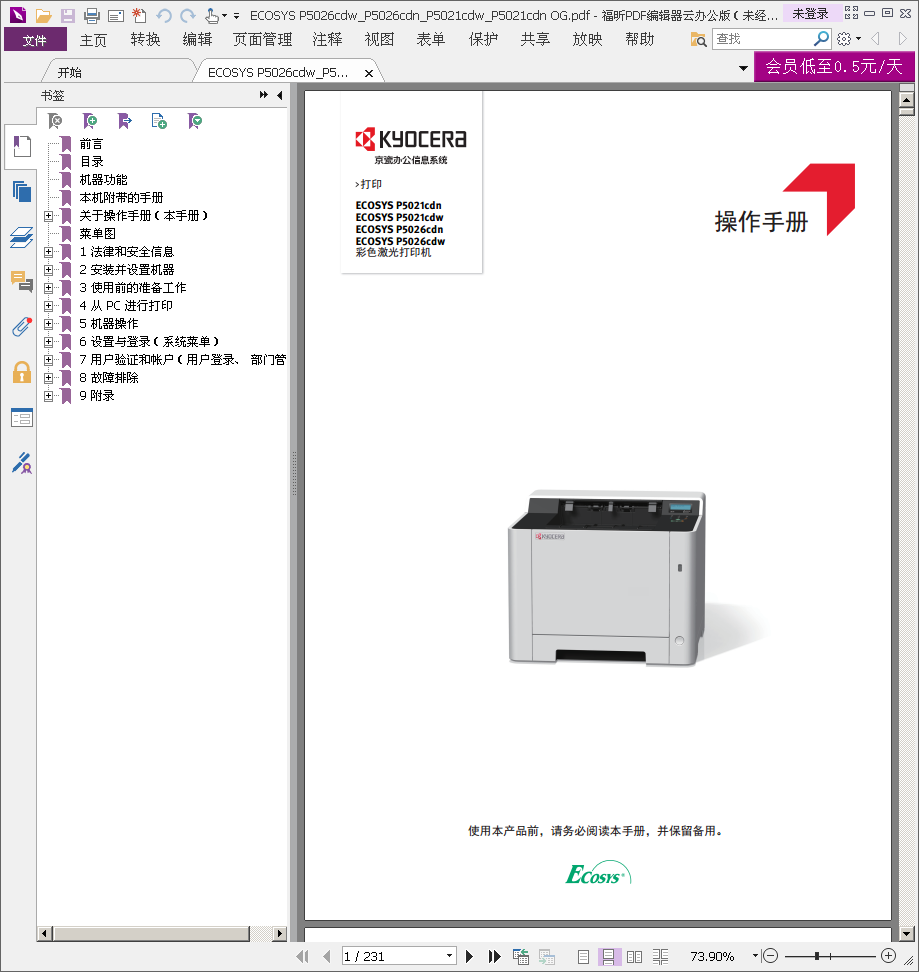Click the settings gear icon near search
Image resolution: width=919 pixels, height=972 pixels.
(x=844, y=39)
